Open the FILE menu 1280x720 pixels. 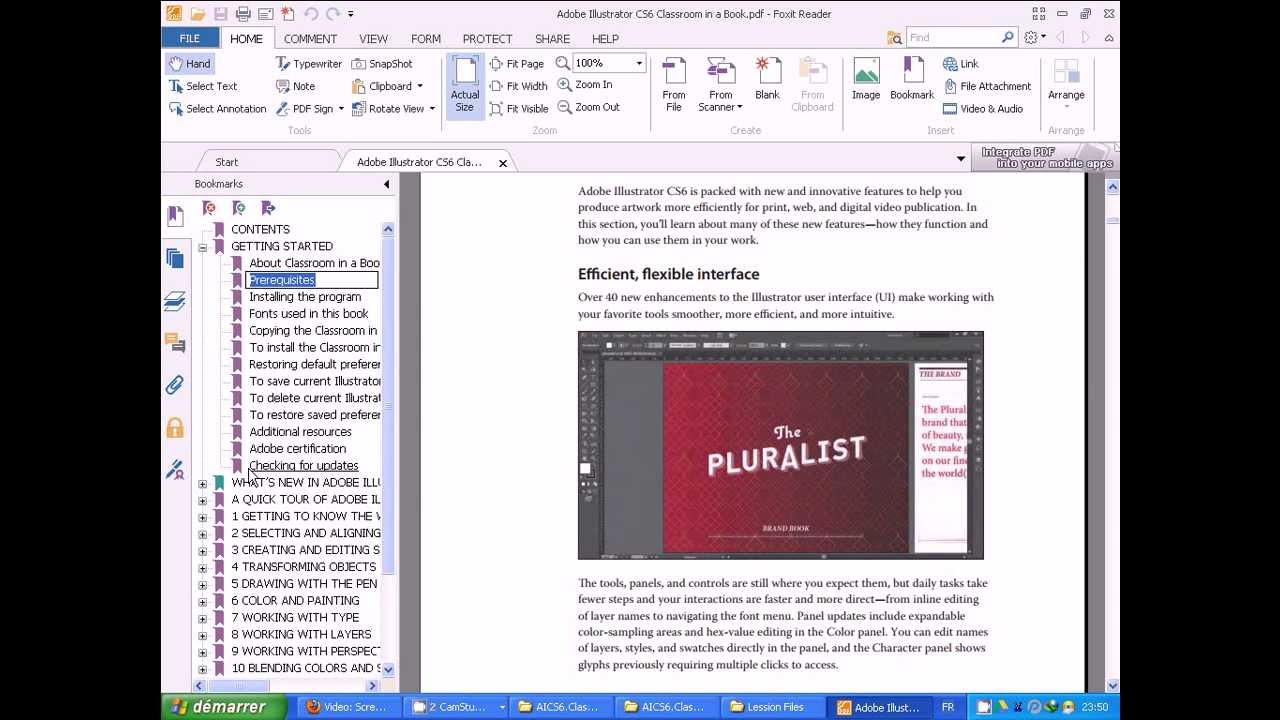pyautogui.click(x=189, y=38)
